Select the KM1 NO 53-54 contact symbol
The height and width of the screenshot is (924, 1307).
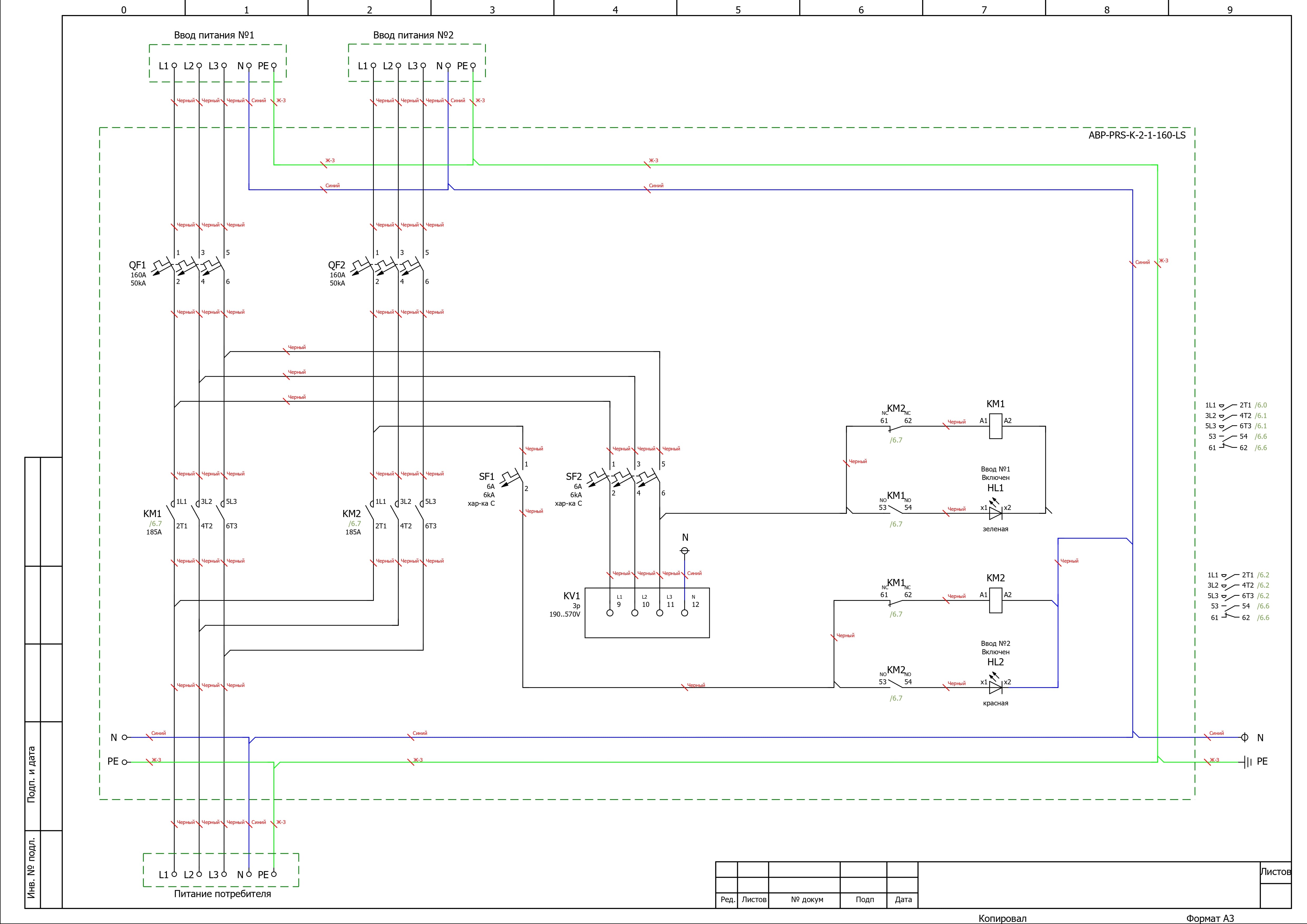(x=895, y=510)
